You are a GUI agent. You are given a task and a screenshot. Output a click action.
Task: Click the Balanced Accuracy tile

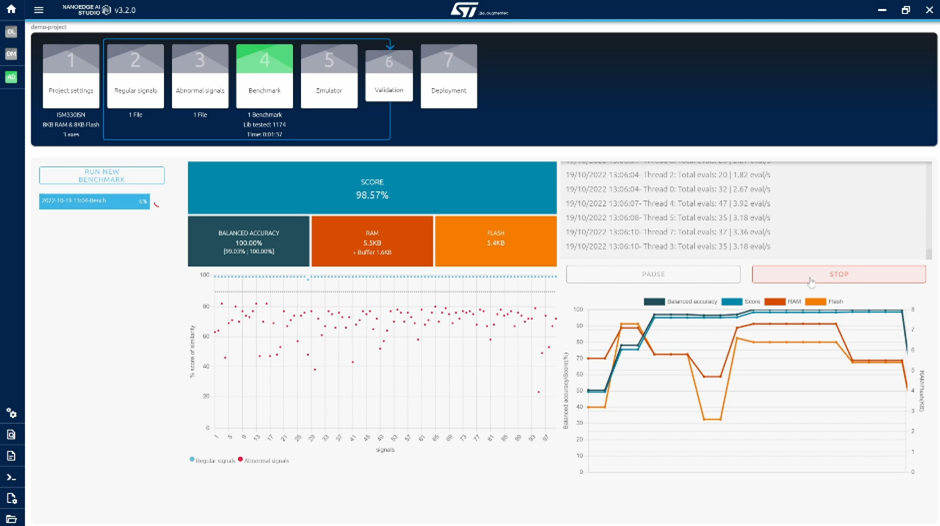pyautogui.click(x=249, y=241)
